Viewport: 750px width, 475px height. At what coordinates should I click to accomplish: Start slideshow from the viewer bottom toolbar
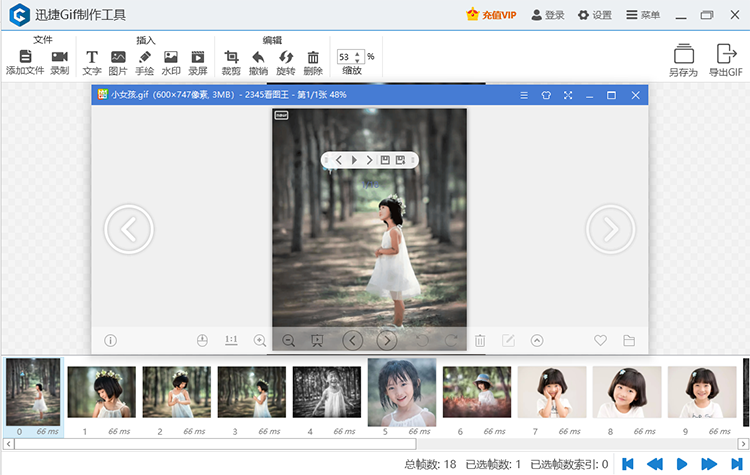(x=317, y=341)
